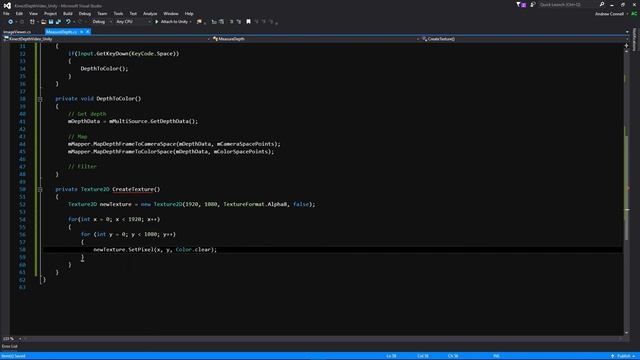Image resolution: width=640 pixels, height=360 pixels.
Task: Open the Team menu
Action: point(102,13)
